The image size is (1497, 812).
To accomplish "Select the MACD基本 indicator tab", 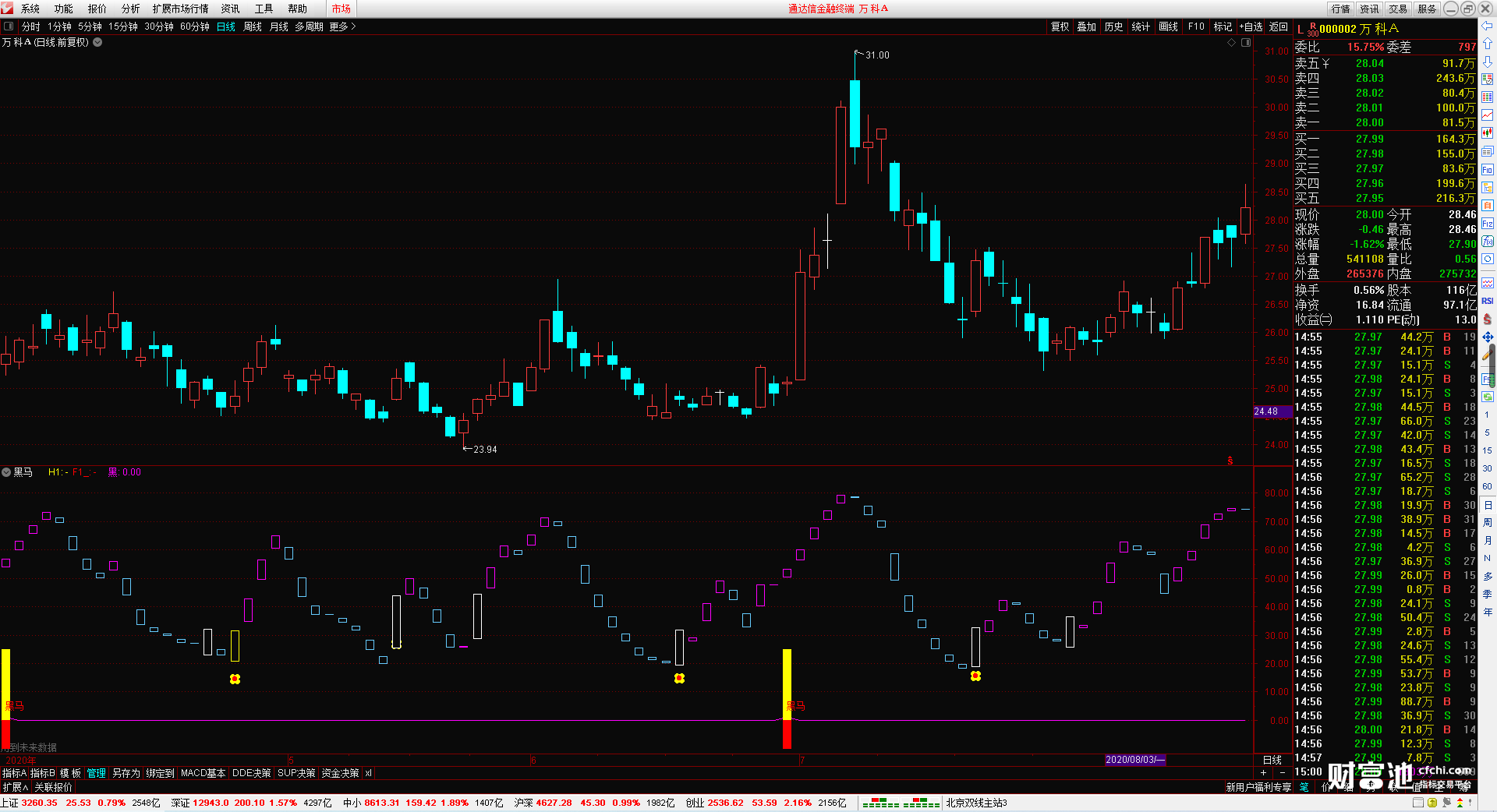I will (x=203, y=773).
